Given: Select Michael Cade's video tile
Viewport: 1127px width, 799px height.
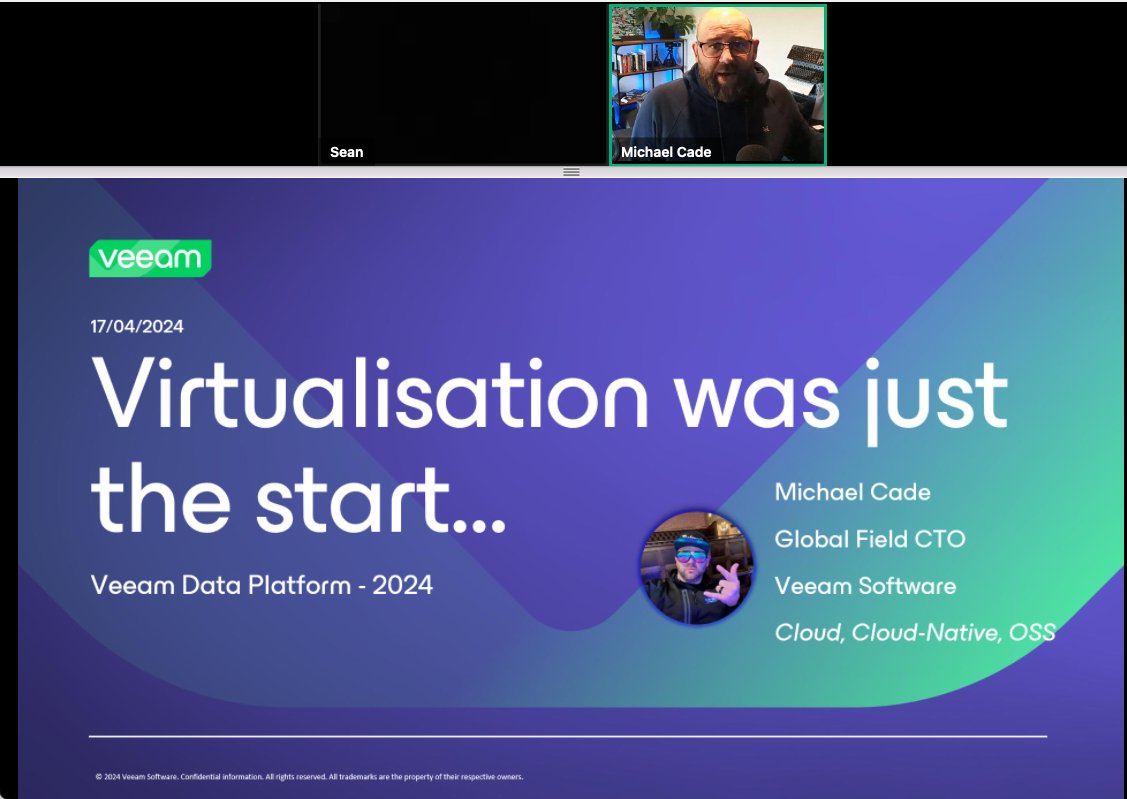Looking at the screenshot, I should (x=717, y=86).
